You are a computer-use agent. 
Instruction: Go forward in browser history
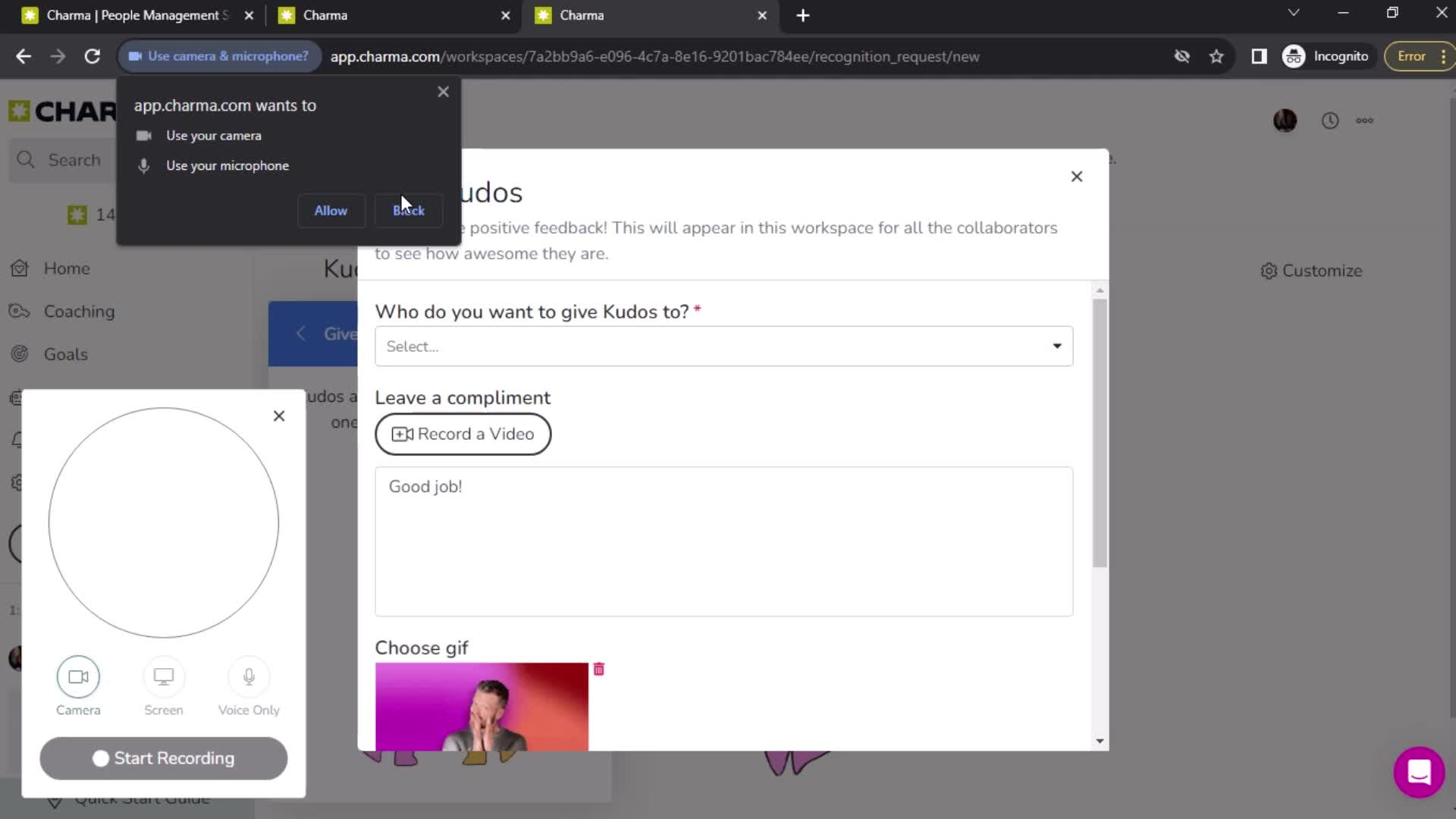[58, 56]
